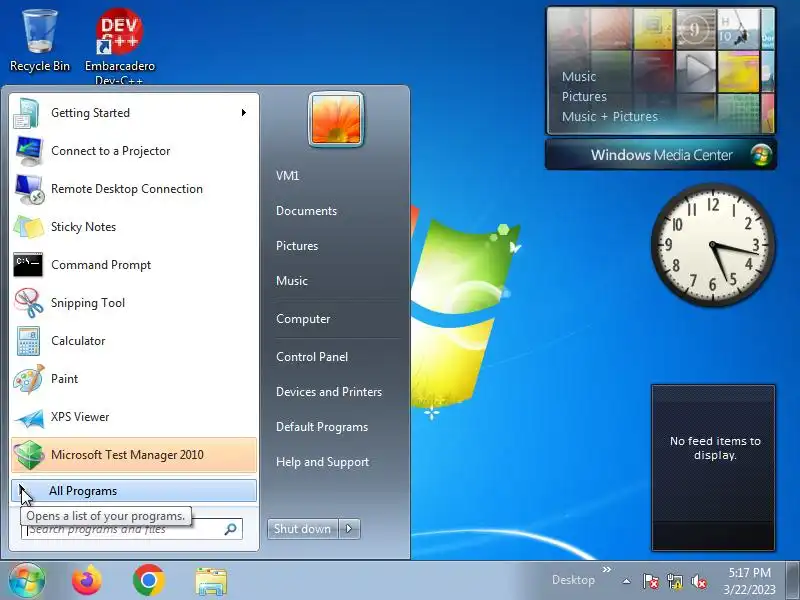
Task: Launch the Command Prompt icon
Action: 28,265
